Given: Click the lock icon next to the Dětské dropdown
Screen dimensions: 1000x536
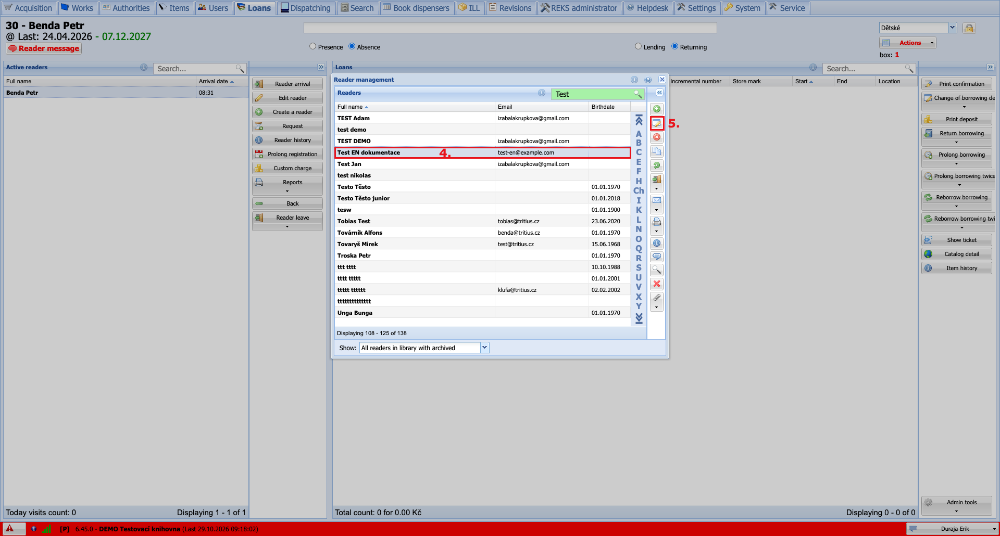Looking at the screenshot, I should [969, 28].
